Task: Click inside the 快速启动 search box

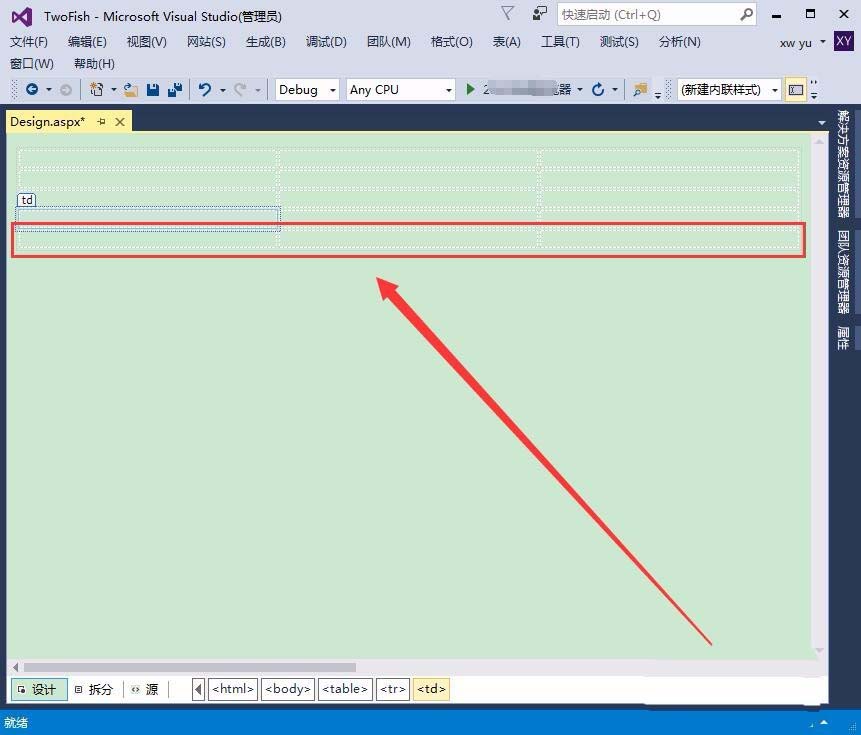Action: 650,14
